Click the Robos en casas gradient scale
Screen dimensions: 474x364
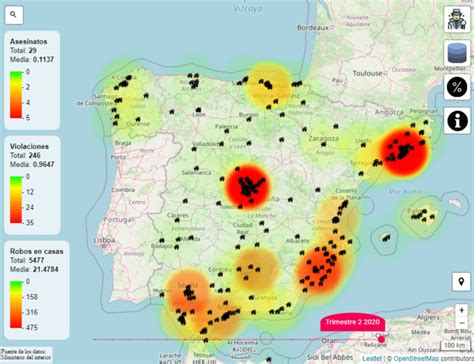pos(16,305)
